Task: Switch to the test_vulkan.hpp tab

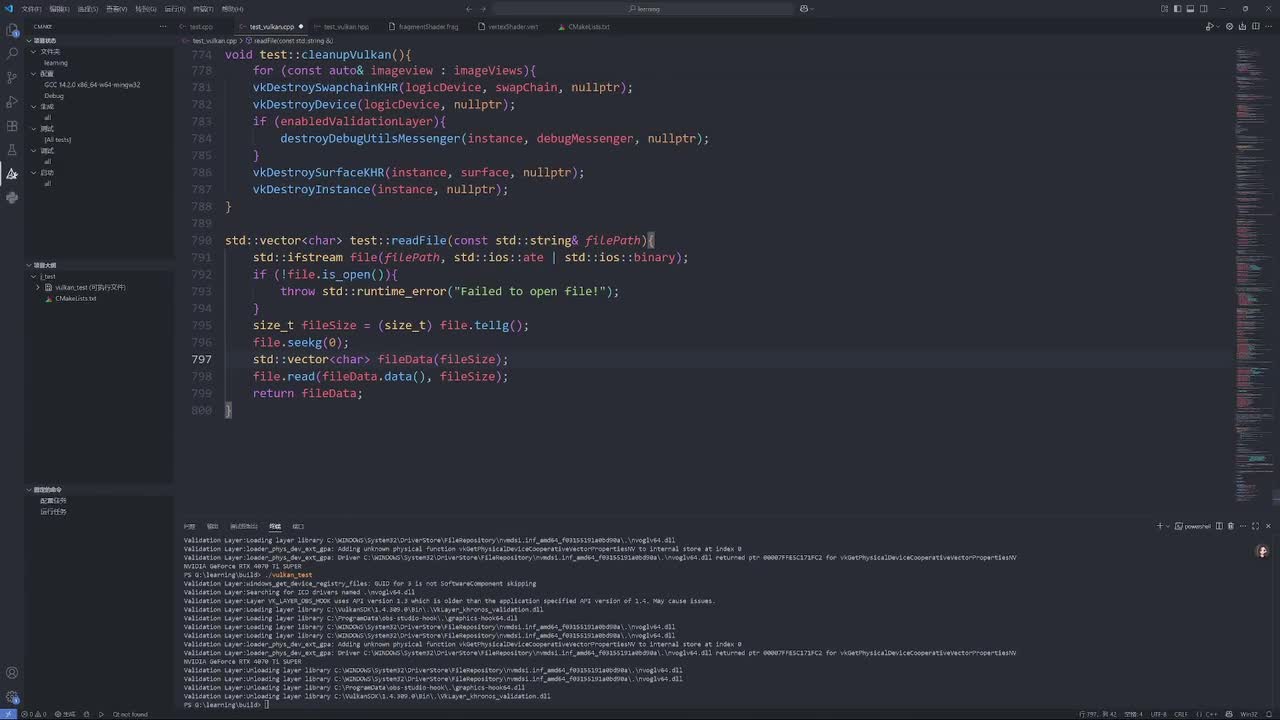Action: 346,27
